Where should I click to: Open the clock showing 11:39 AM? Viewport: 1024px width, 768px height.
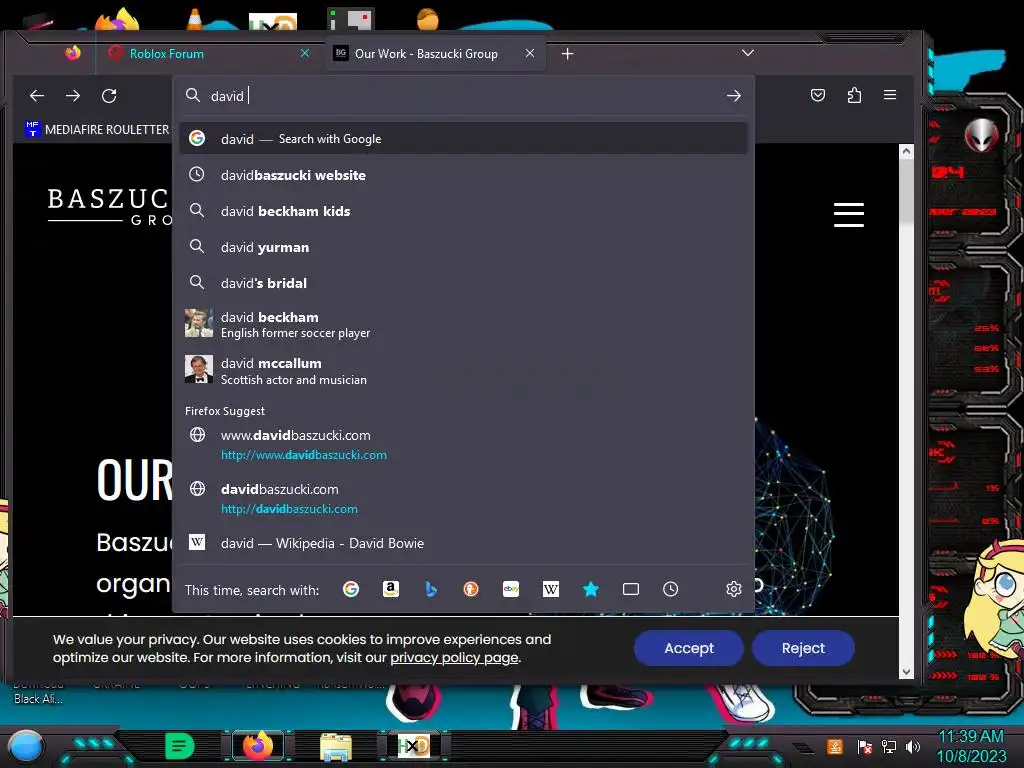pyautogui.click(x=971, y=746)
